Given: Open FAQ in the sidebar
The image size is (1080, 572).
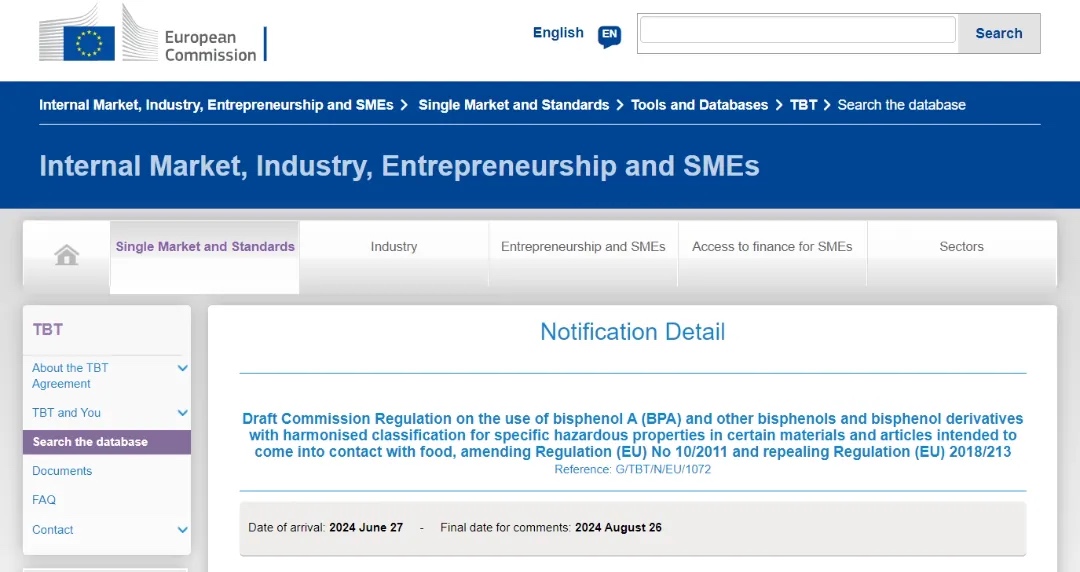Looking at the screenshot, I should (44, 500).
